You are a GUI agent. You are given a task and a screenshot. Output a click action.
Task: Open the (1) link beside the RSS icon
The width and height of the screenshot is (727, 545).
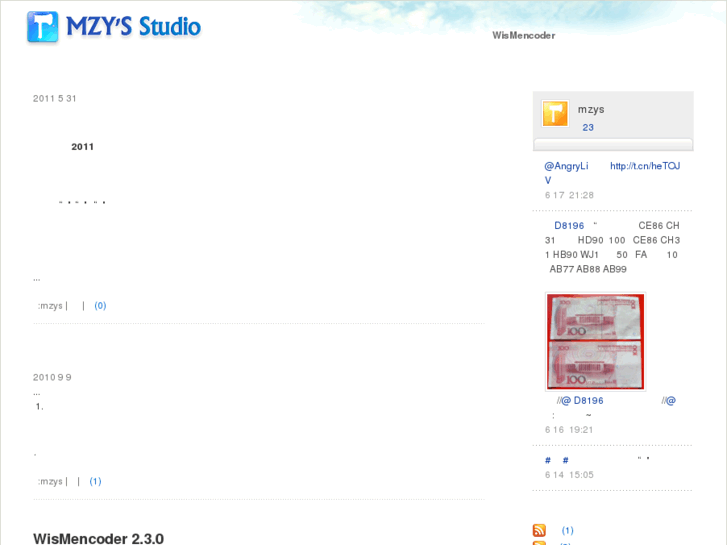[x=568, y=530]
